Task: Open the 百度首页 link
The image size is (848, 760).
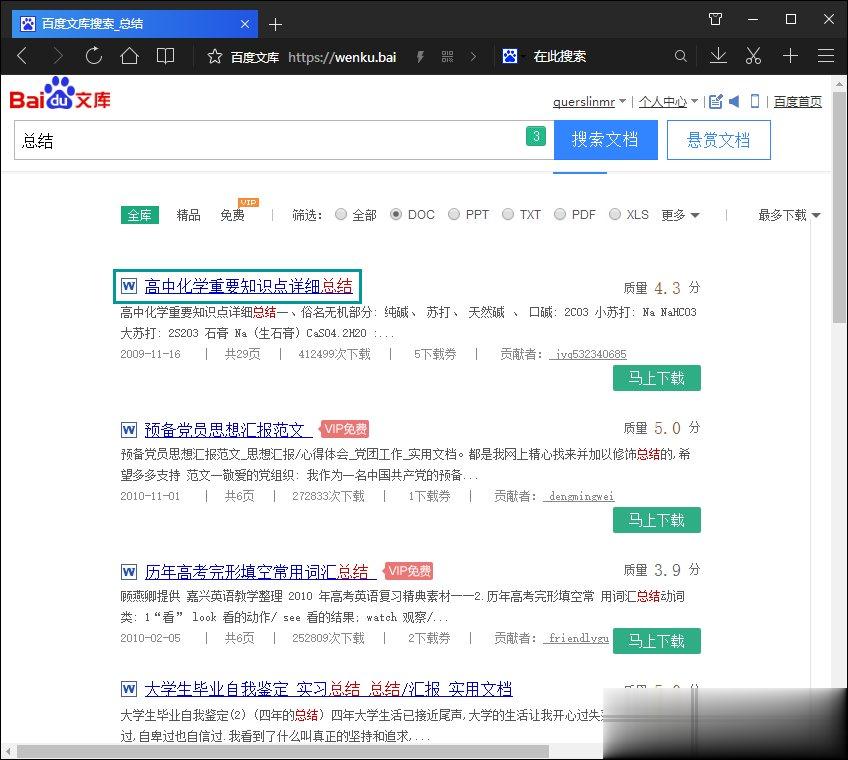Action: click(798, 102)
